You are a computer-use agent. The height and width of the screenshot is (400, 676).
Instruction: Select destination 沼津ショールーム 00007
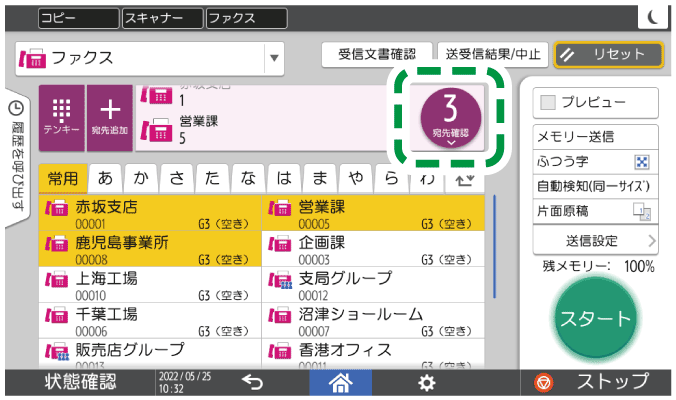[373, 320]
